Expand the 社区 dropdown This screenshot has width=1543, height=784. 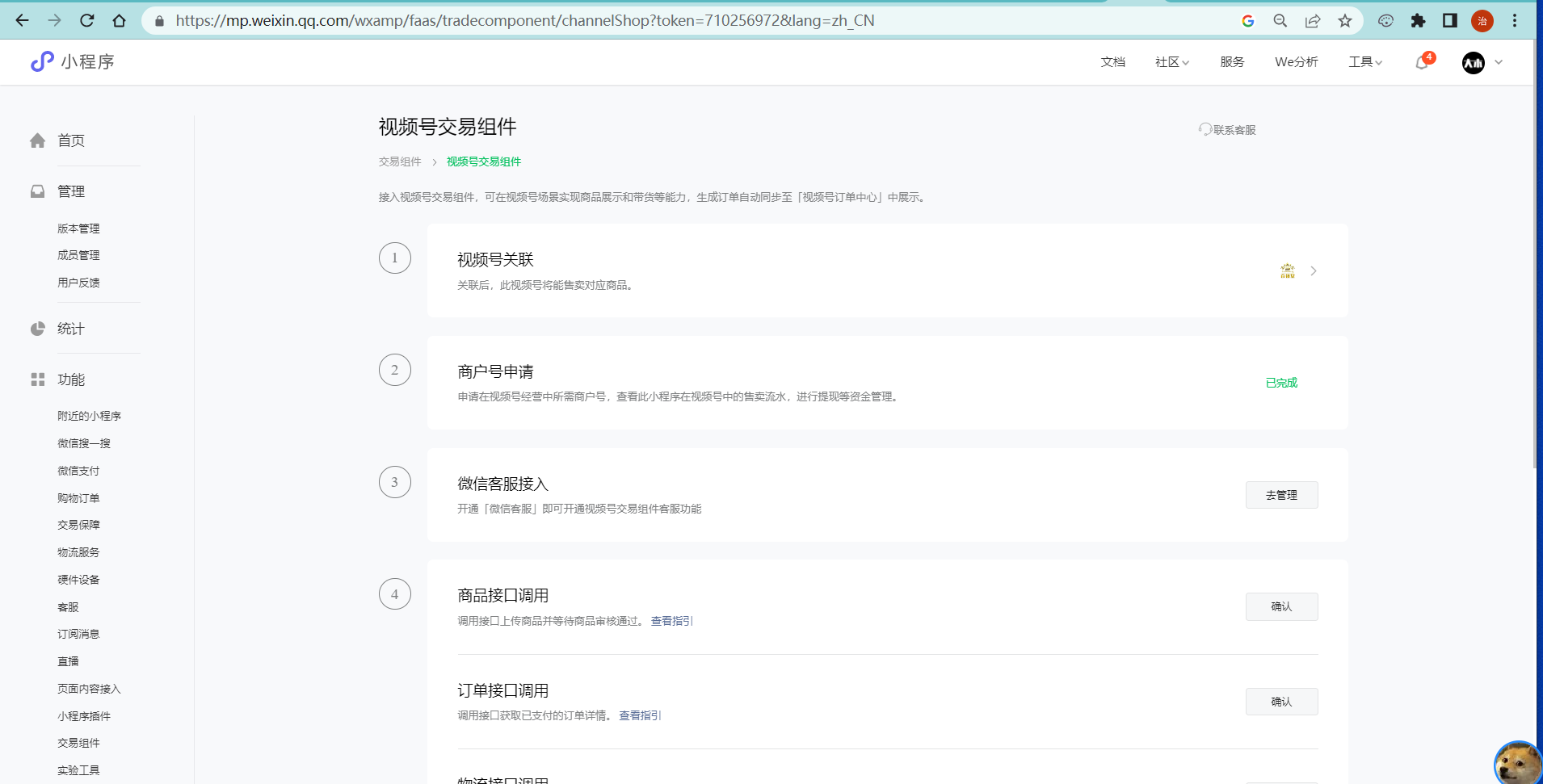coord(1172,62)
